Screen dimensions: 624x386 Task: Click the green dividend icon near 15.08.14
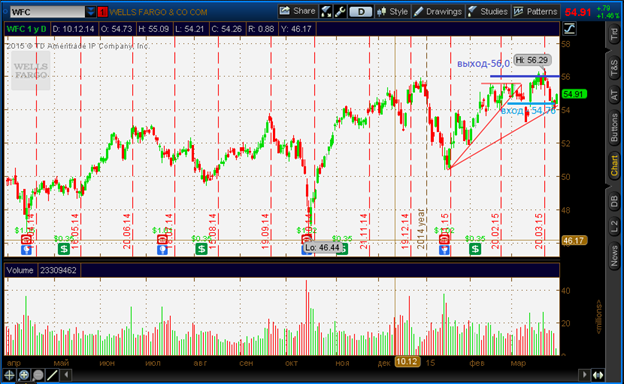(201, 249)
